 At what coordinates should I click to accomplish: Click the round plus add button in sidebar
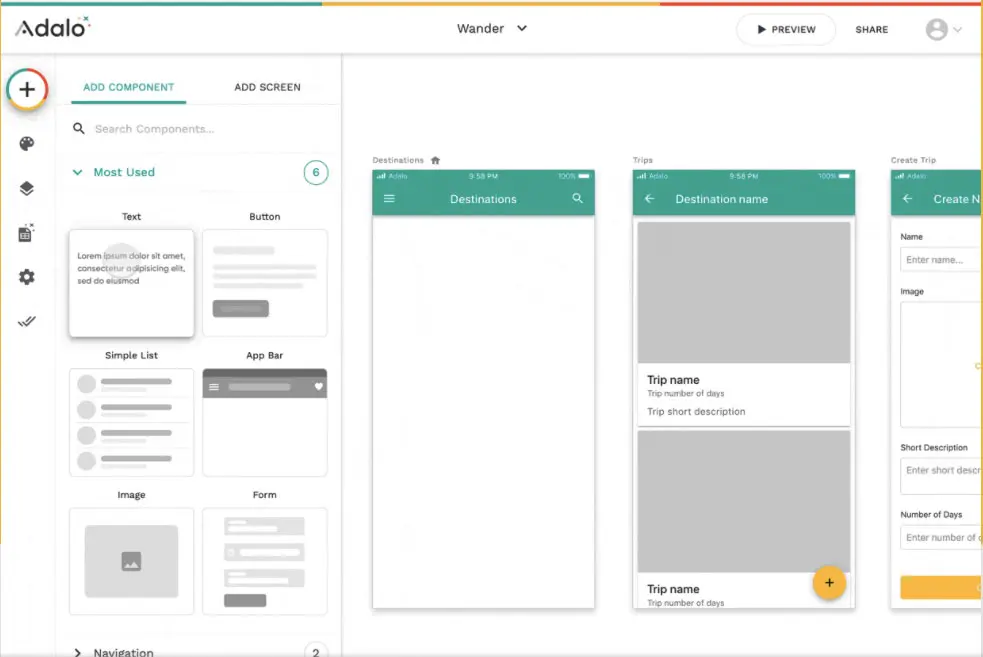click(x=27, y=90)
